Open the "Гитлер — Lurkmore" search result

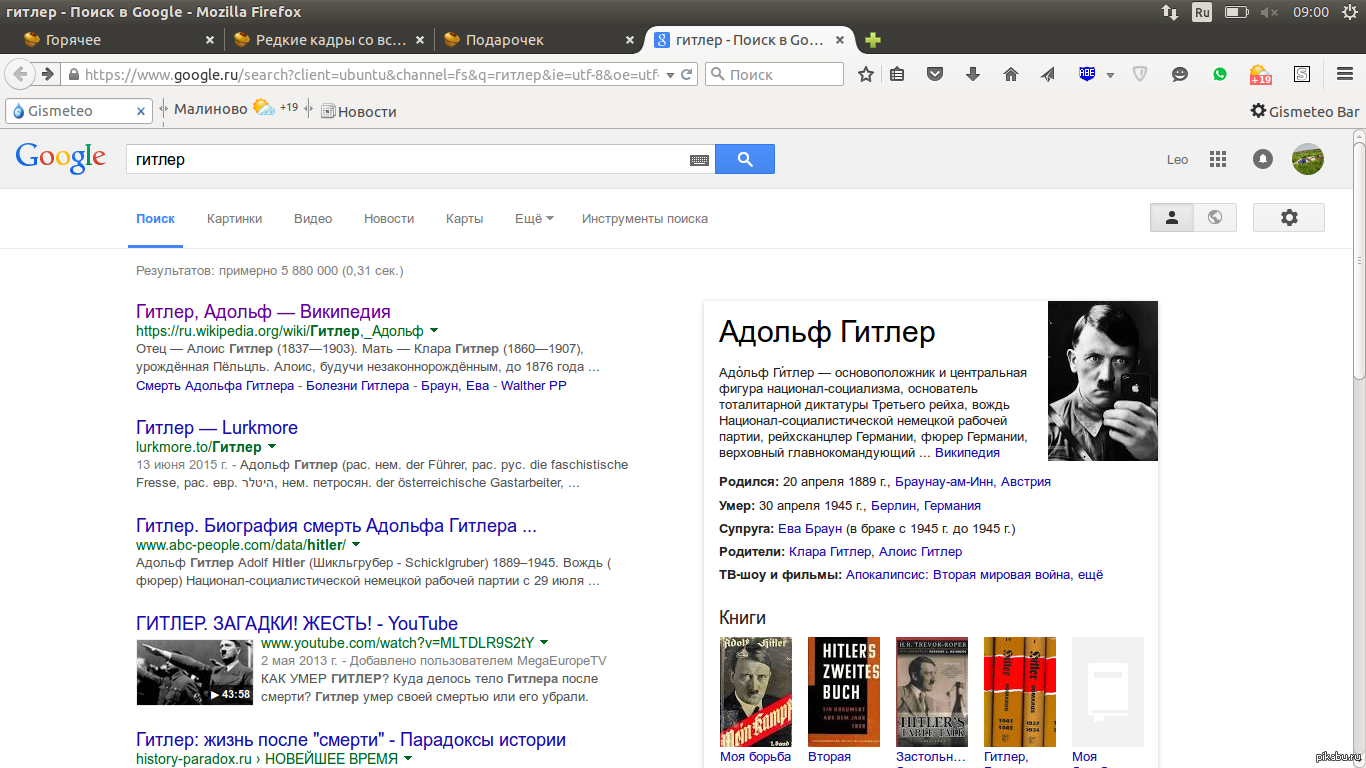217,428
